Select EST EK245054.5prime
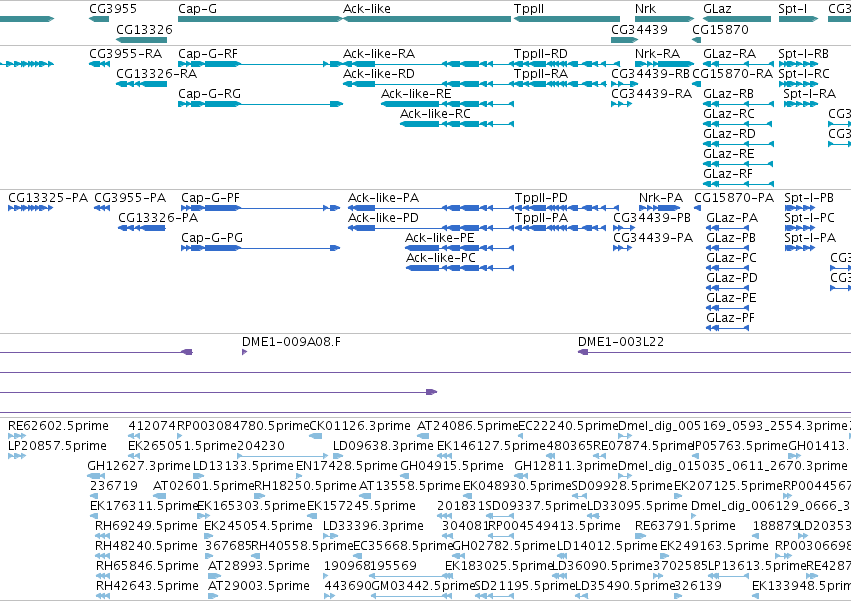 (258, 526)
